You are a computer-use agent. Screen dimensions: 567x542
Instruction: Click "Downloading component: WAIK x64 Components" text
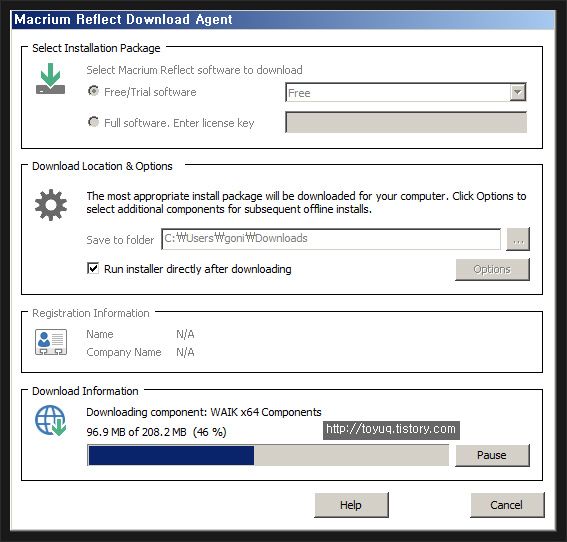tap(204, 412)
